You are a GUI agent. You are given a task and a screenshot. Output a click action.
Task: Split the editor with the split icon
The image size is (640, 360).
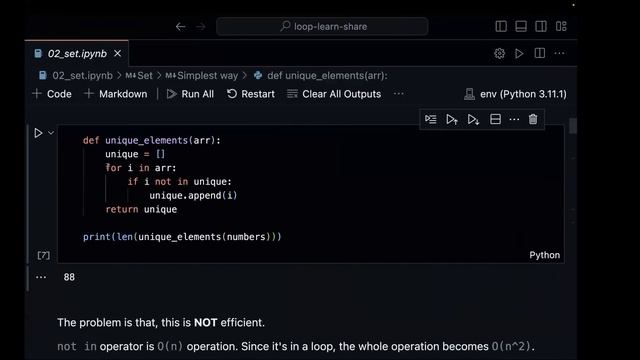(540, 53)
